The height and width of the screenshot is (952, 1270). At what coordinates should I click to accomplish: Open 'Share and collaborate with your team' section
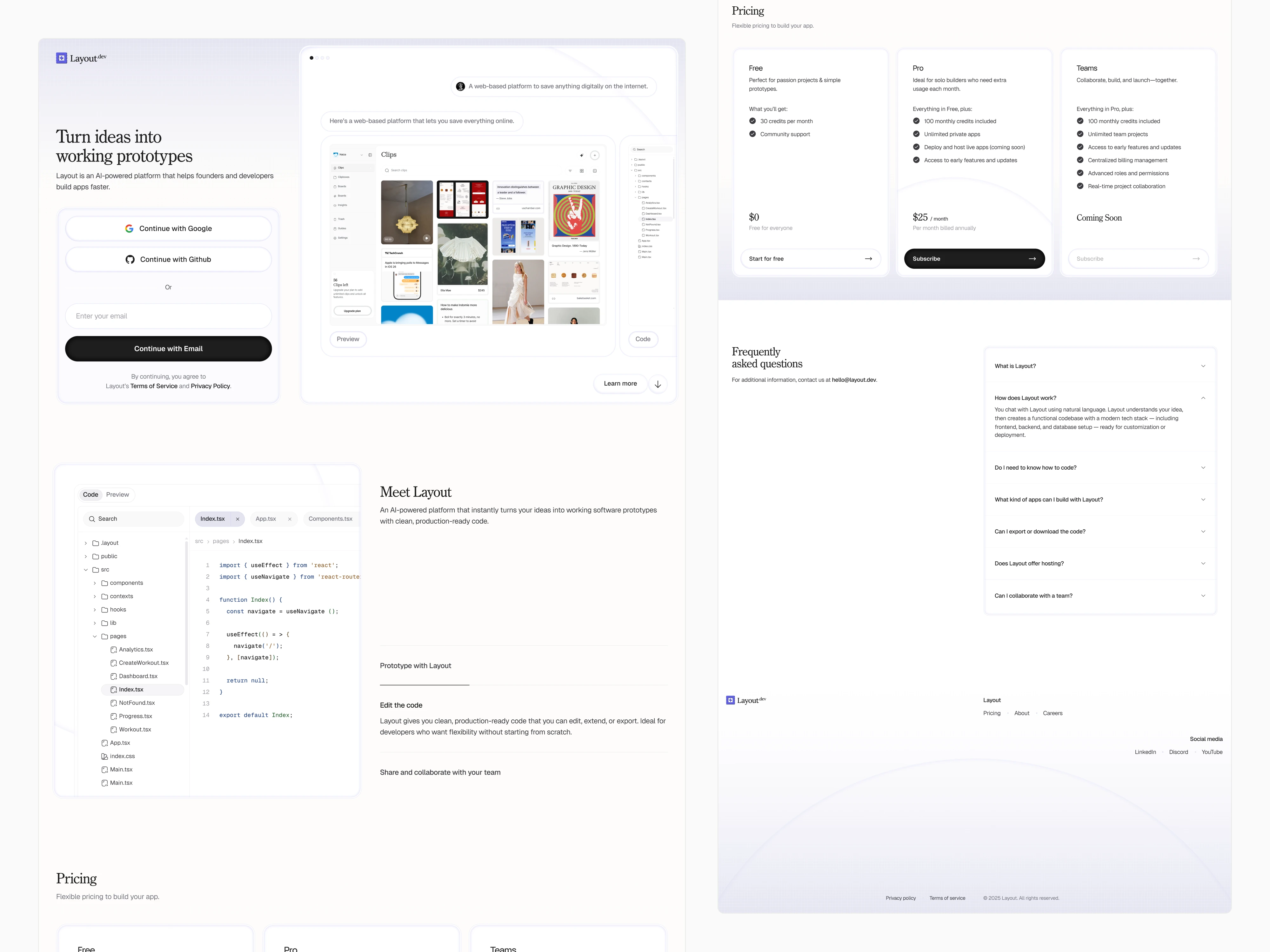coord(440,772)
